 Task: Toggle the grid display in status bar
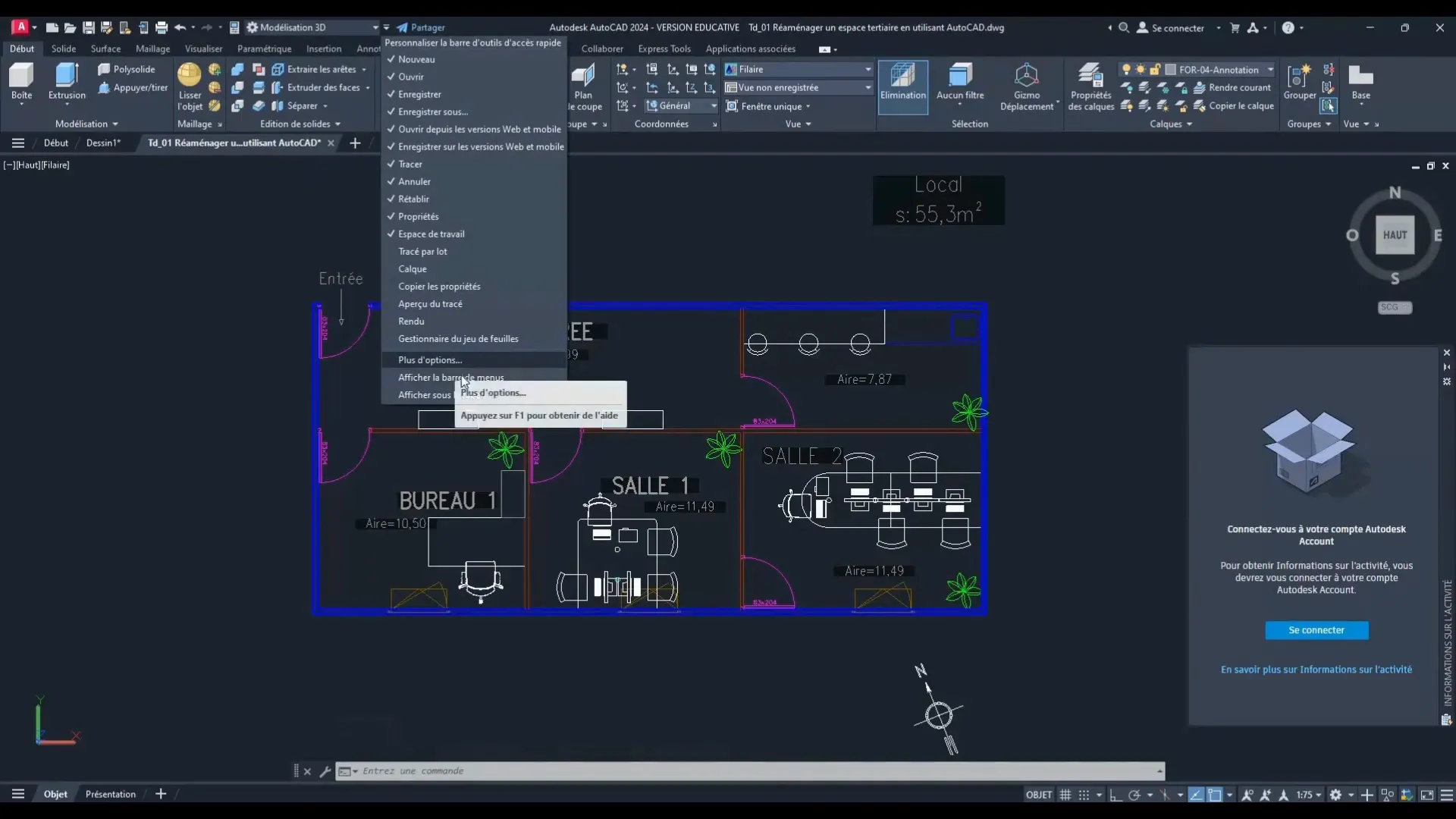1065,795
